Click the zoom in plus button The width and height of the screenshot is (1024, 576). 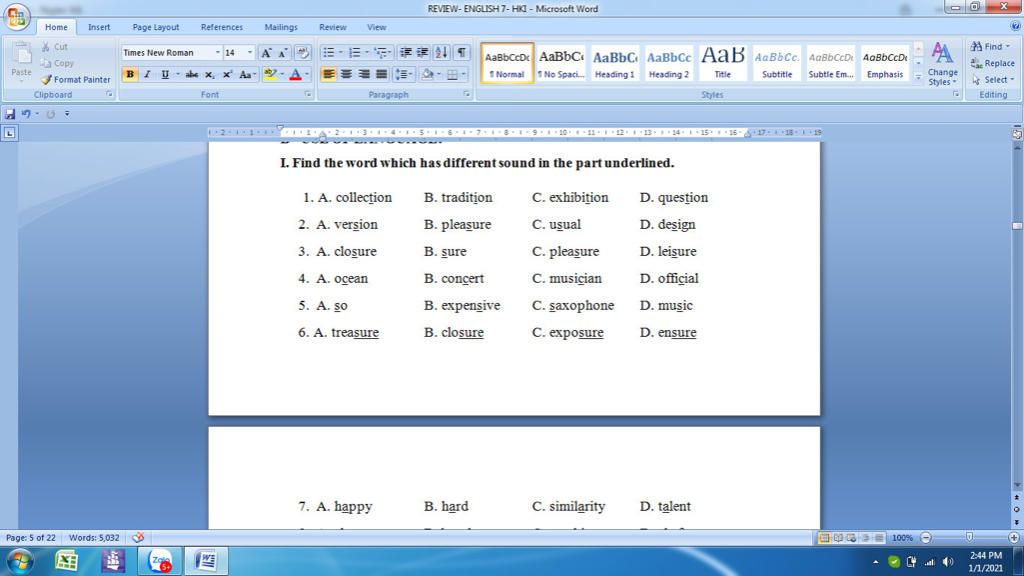pyautogui.click(x=1014, y=537)
